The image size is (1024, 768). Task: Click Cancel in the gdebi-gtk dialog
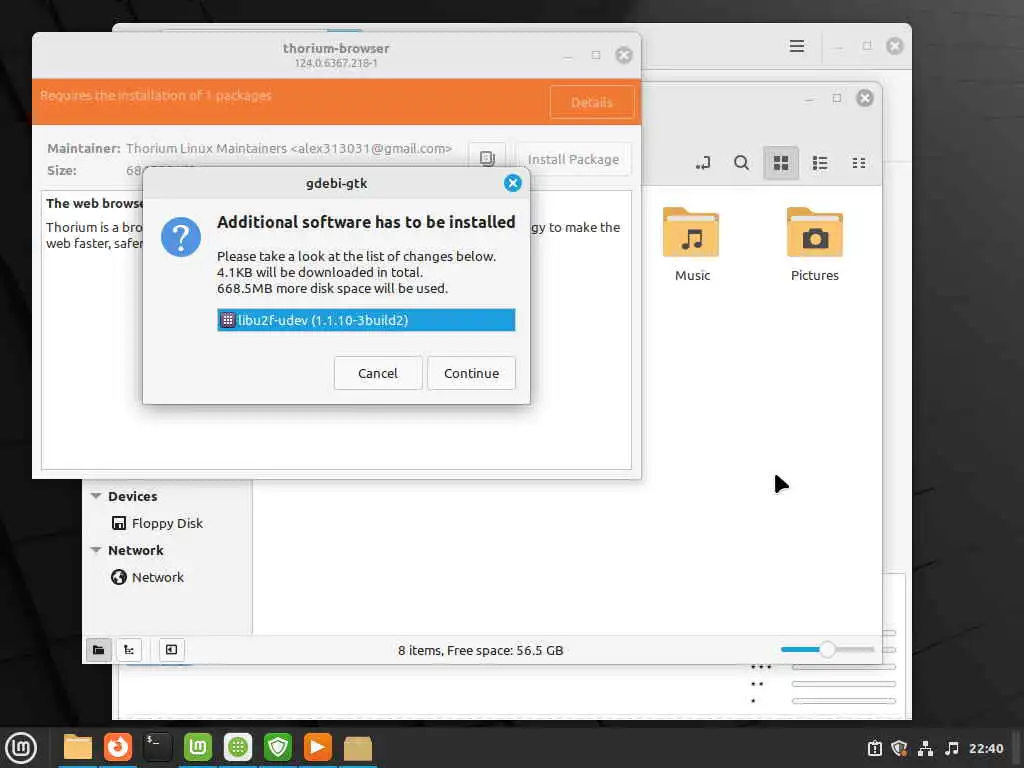[377, 373]
